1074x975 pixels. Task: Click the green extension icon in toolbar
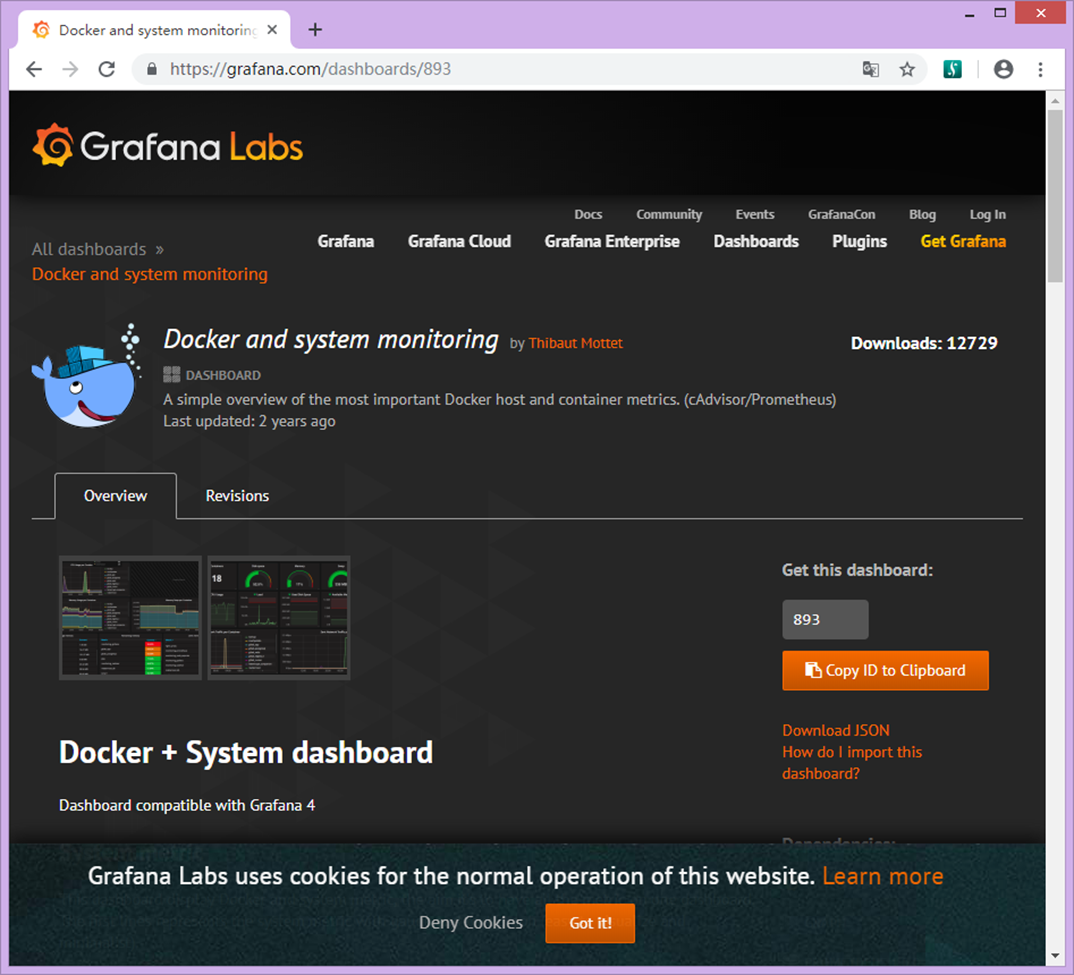(952, 69)
